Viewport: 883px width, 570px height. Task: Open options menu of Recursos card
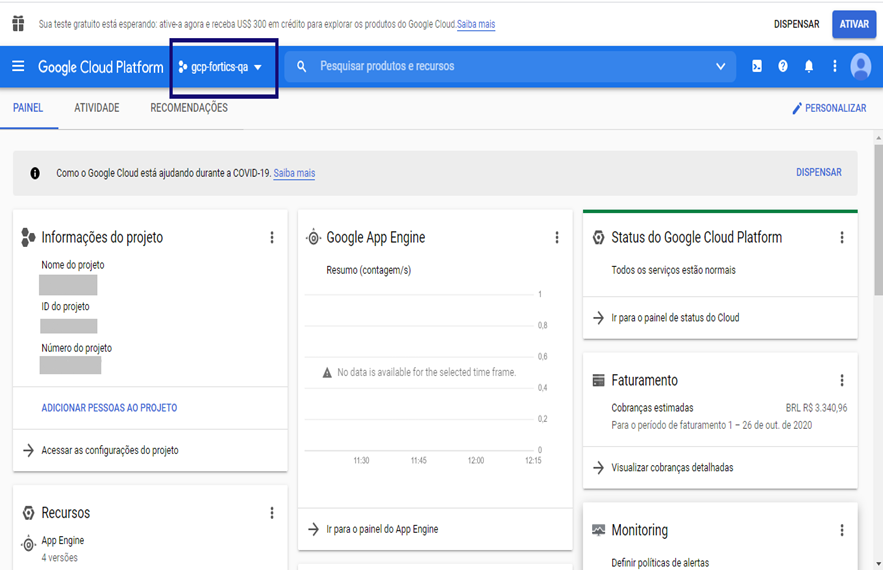(x=272, y=513)
